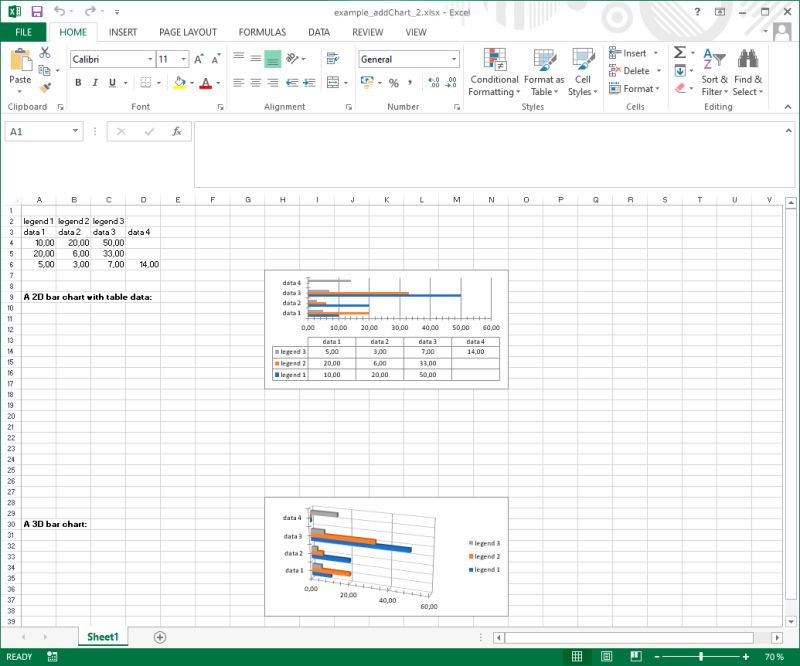
Task: Open the Calibri font name dropdown
Action: click(x=150, y=59)
